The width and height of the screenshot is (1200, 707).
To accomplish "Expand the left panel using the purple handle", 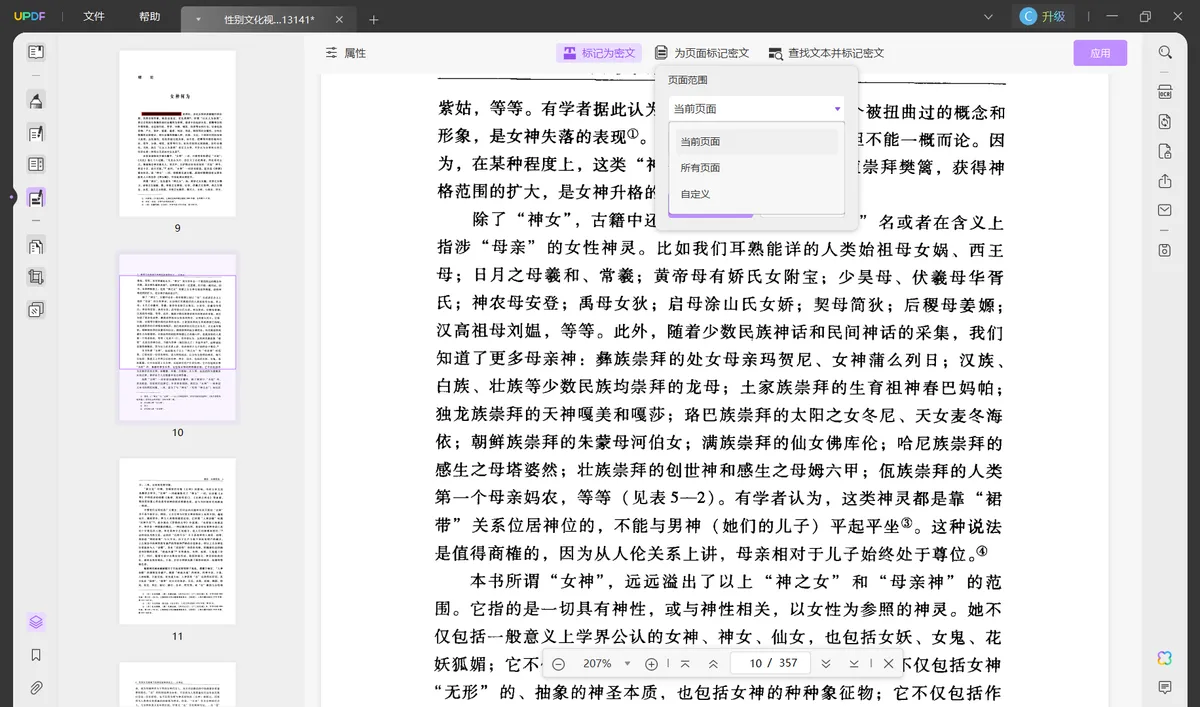I will click(x=12, y=196).
